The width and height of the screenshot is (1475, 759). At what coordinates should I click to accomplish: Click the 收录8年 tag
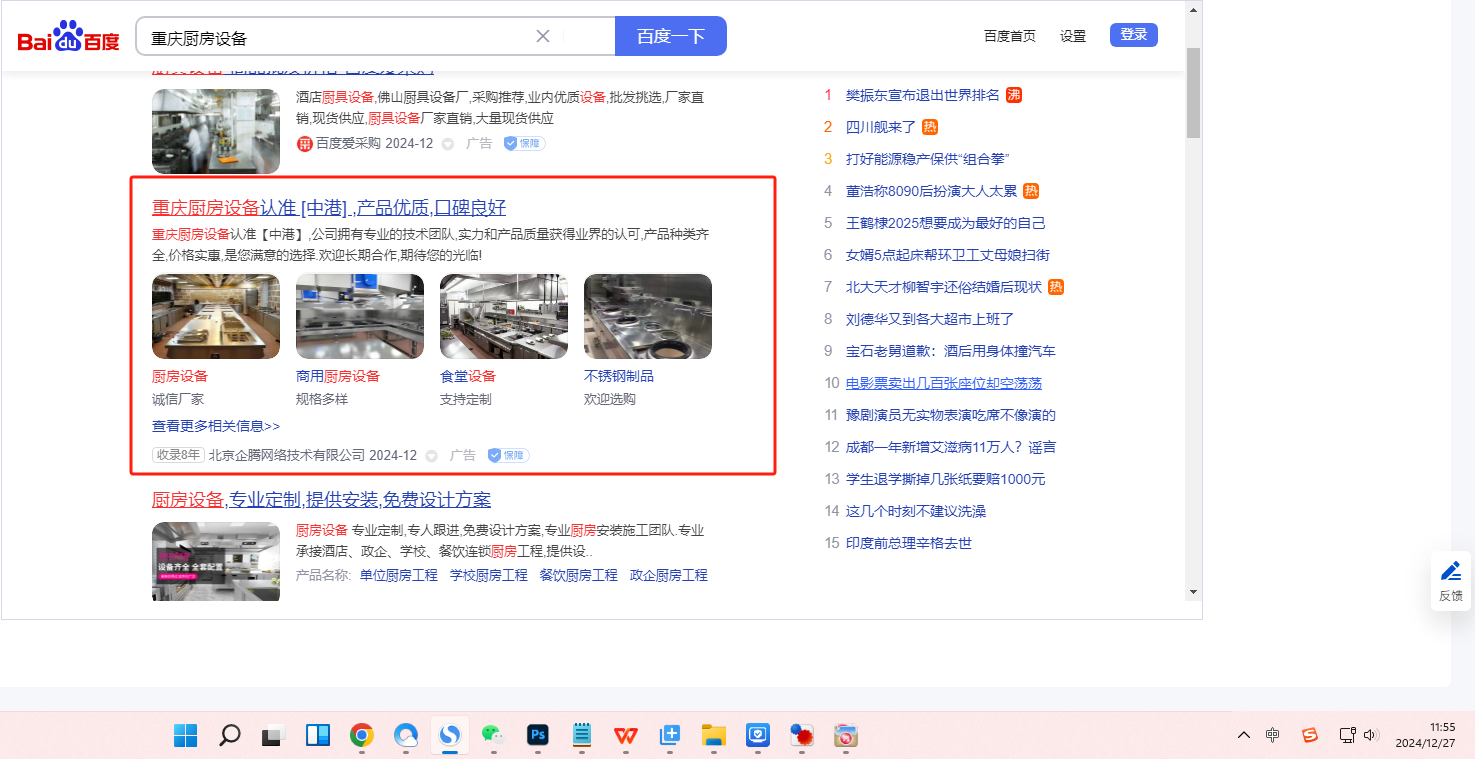(179, 455)
